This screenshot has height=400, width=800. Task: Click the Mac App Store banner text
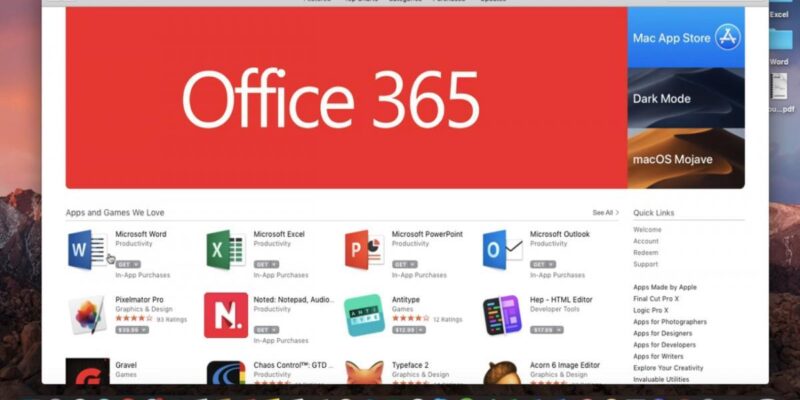coord(671,38)
